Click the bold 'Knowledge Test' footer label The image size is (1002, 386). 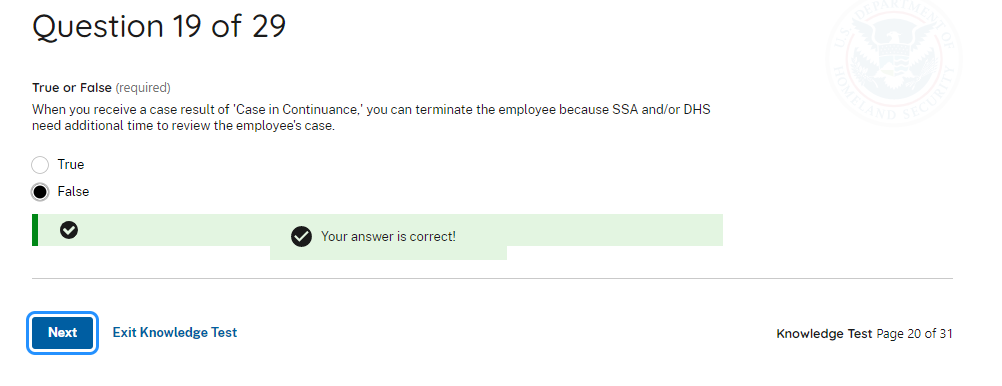[x=824, y=334]
